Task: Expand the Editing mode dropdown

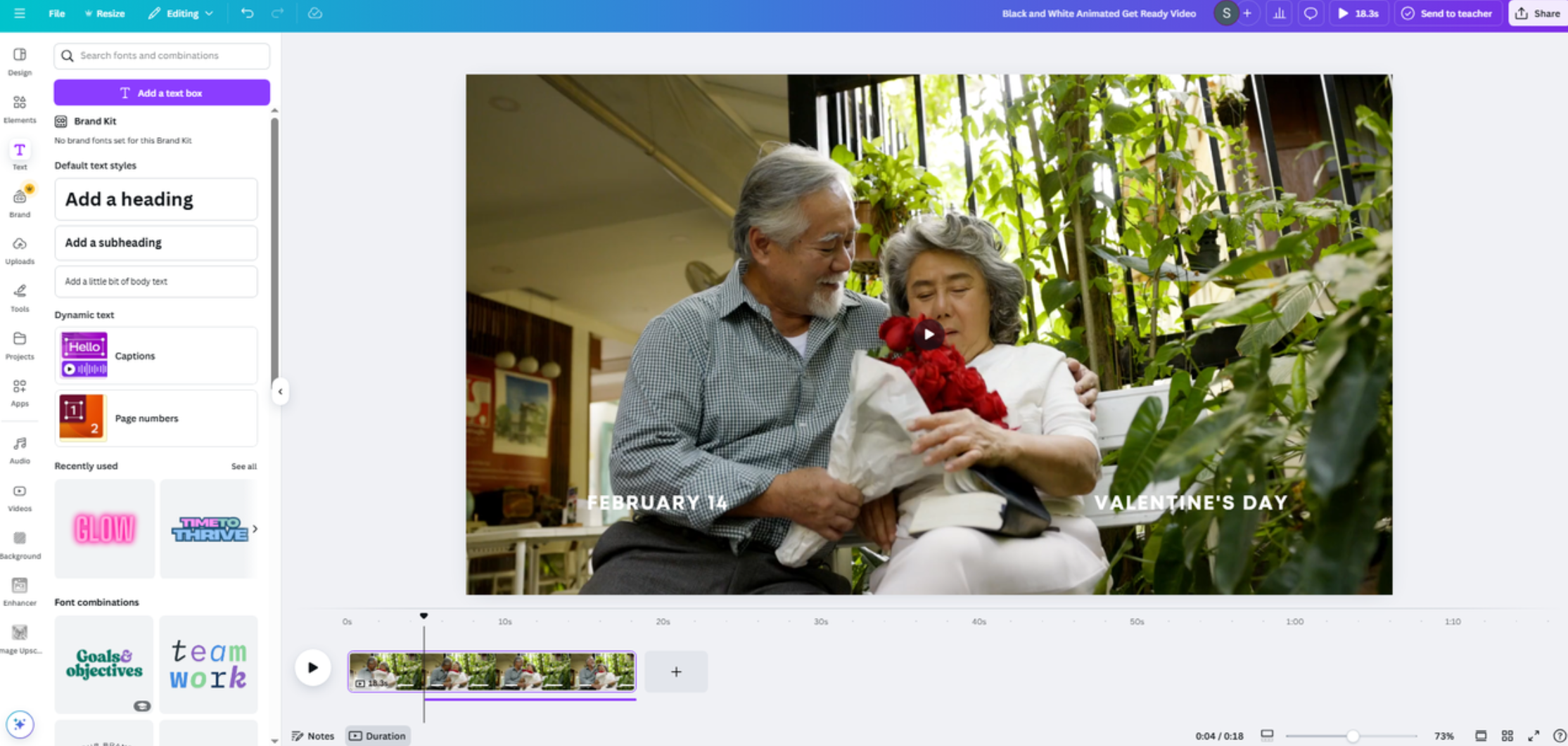Action: [181, 13]
